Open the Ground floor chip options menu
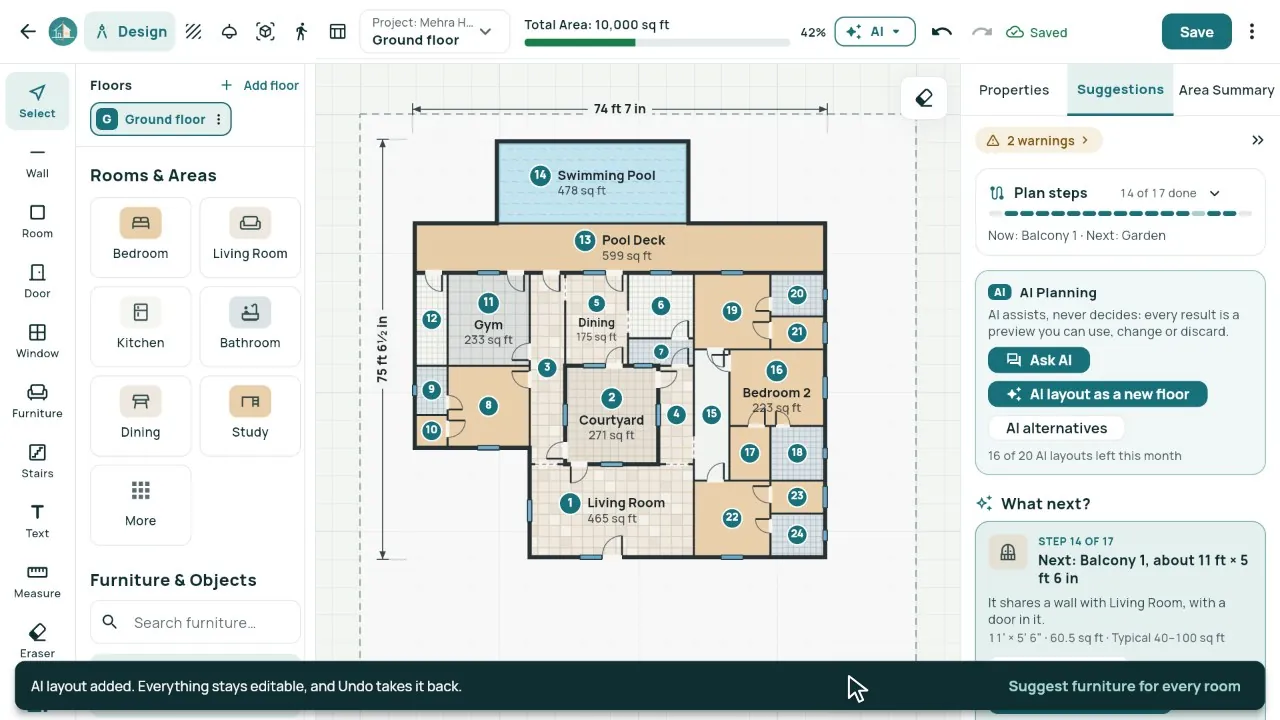 tap(218, 119)
